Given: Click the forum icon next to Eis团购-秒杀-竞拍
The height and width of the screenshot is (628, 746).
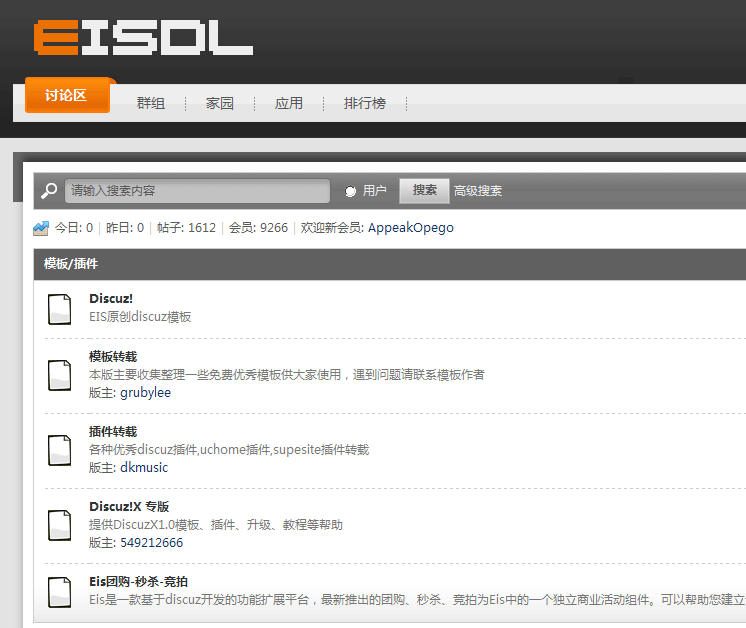Looking at the screenshot, I should [x=59, y=592].
